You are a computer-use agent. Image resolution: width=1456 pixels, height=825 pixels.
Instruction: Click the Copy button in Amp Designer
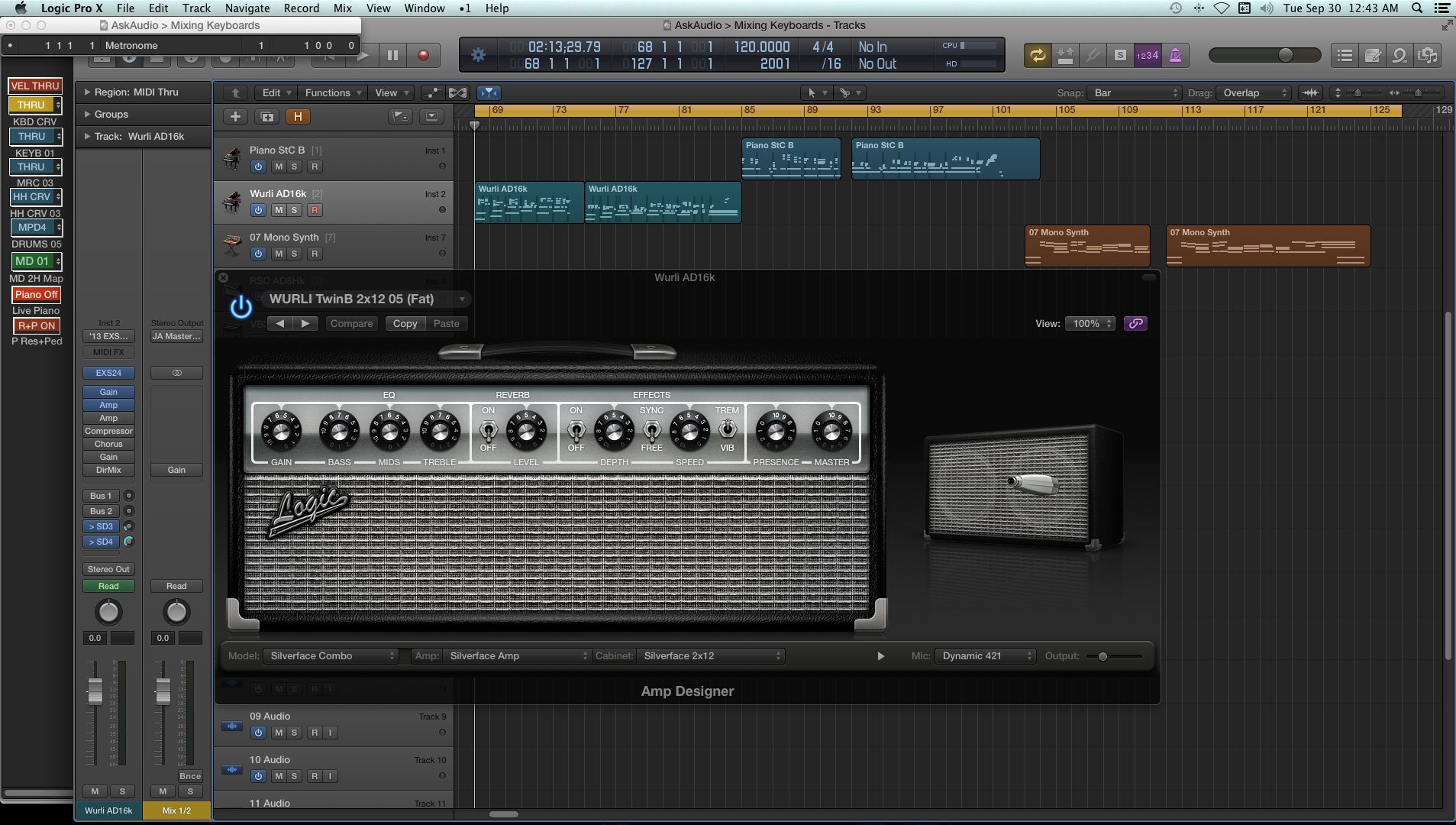click(405, 323)
